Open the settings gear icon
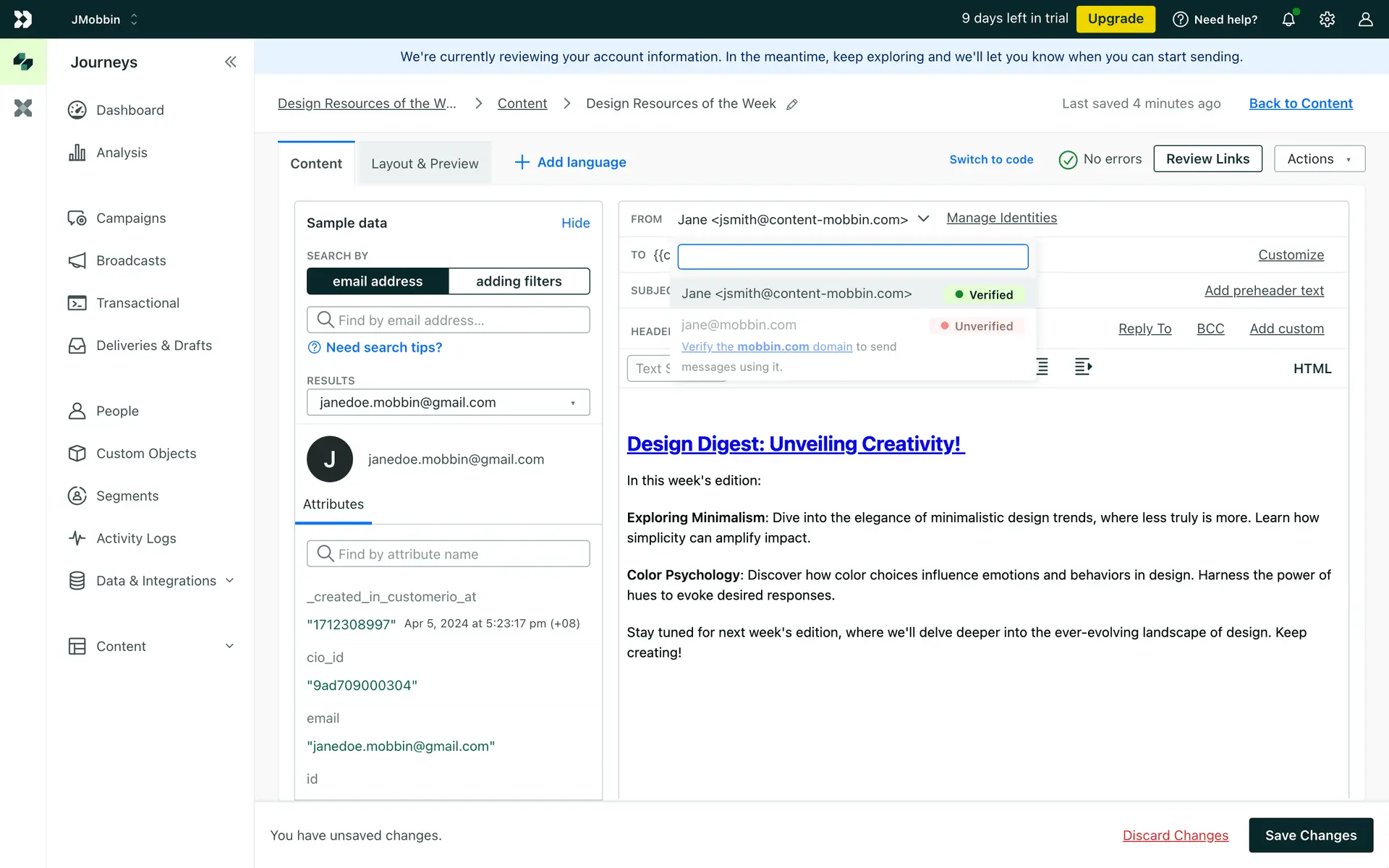The width and height of the screenshot is (1389, 868). pyautogui.click(x=1327, y=20)
